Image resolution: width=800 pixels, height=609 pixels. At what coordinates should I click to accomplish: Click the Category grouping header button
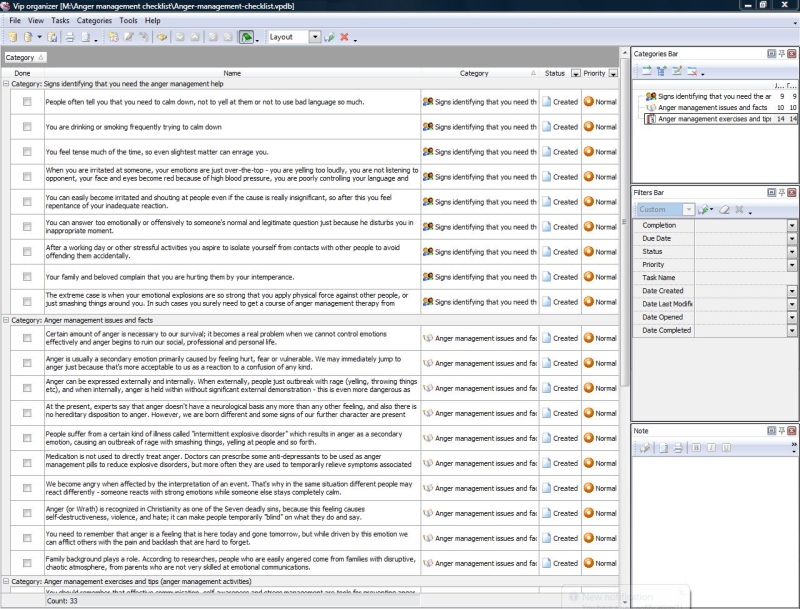[24, 58]
